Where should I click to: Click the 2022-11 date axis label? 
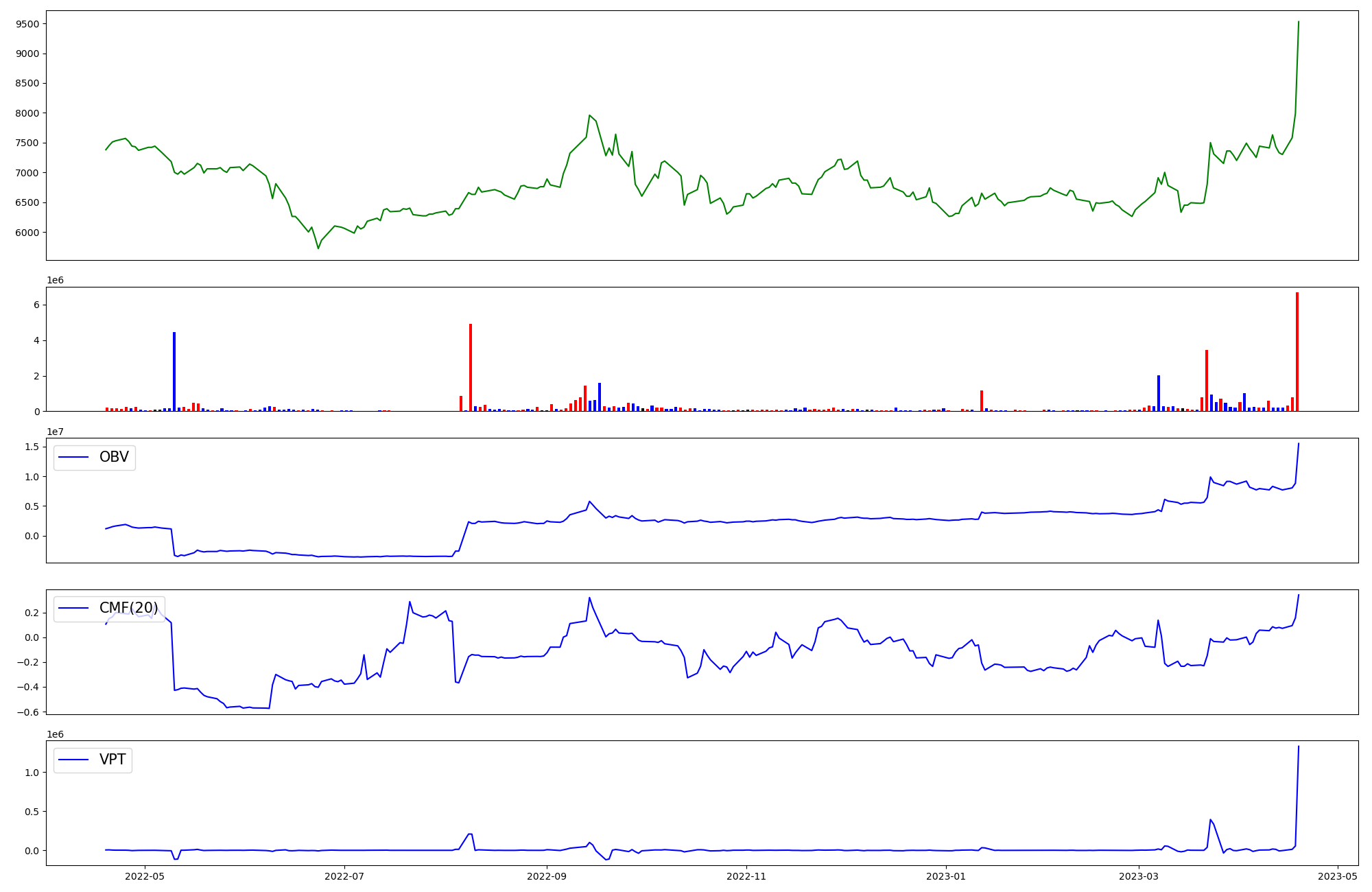(x=746, y=876)
